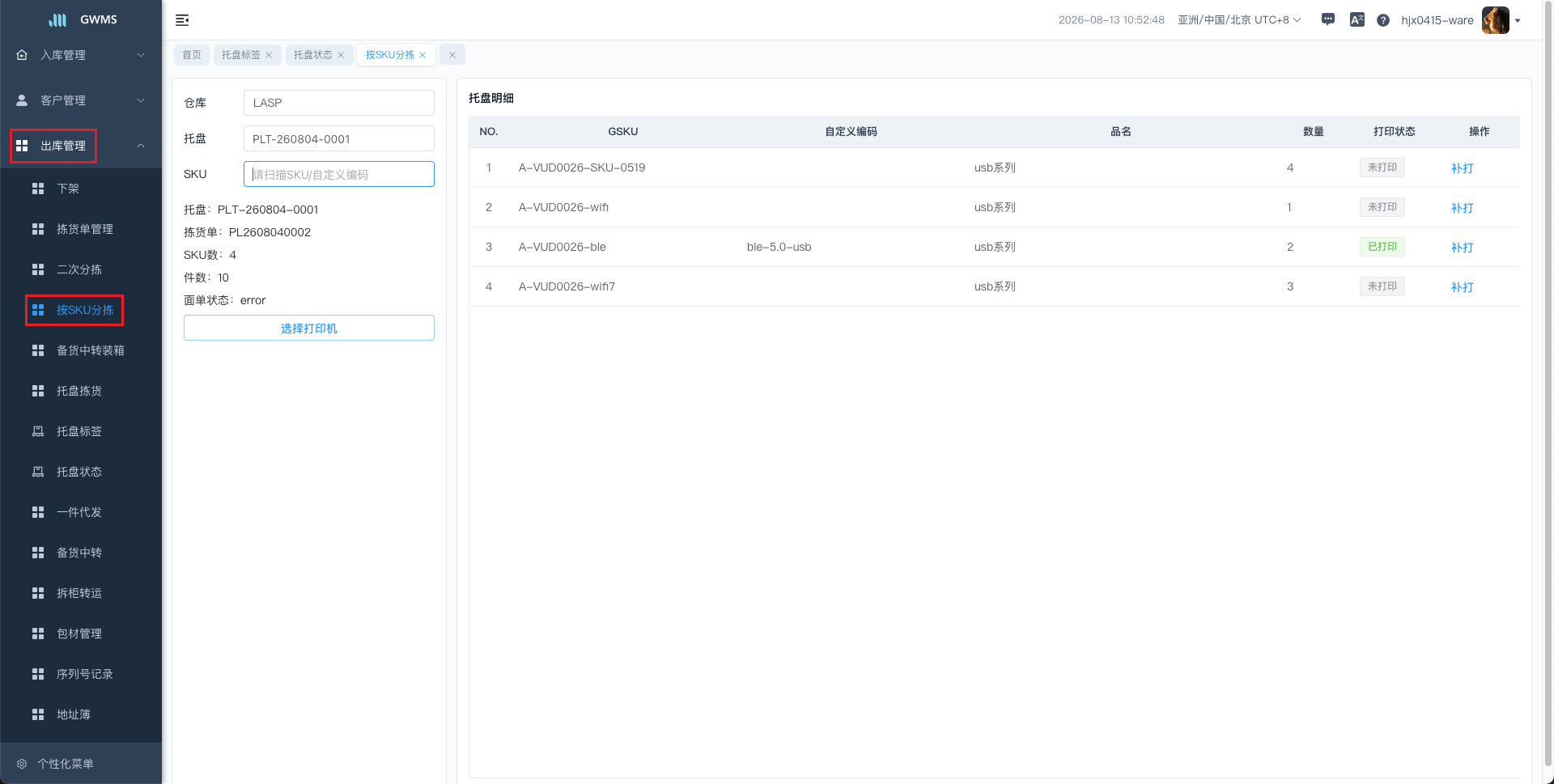The width and height of the screenshot is (1554, 784).
Task: Open 拣货单管理 in the sidebar
Action: tap(81, 229)
